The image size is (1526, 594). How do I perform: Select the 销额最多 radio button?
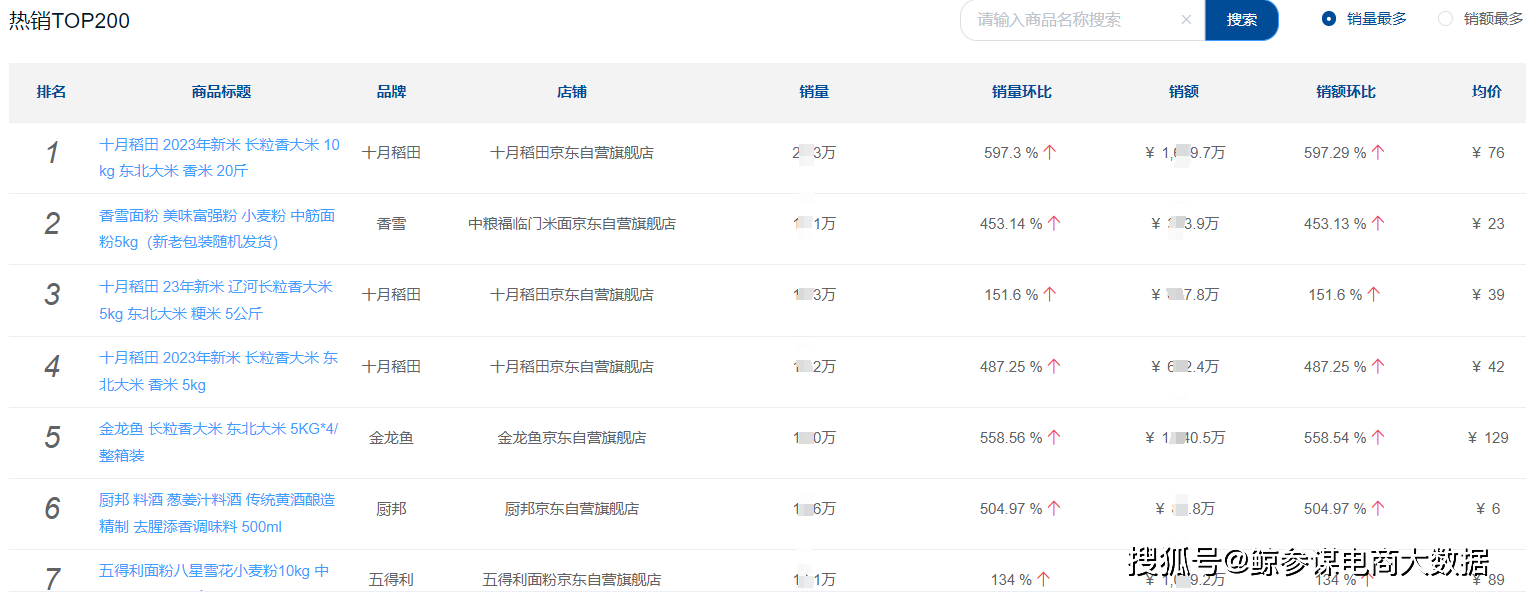point(1445,19)
